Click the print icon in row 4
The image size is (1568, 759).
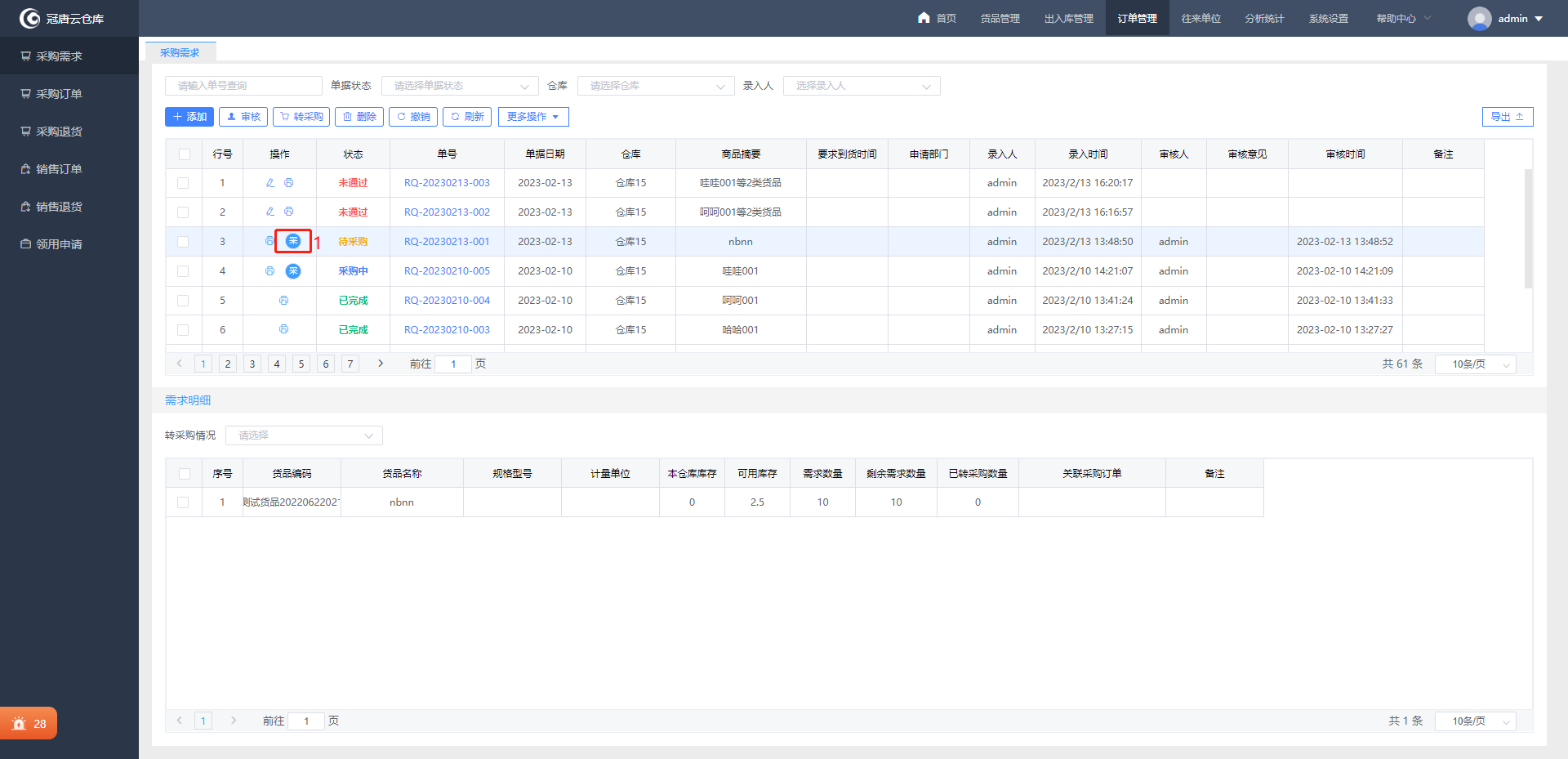[269, 271]
